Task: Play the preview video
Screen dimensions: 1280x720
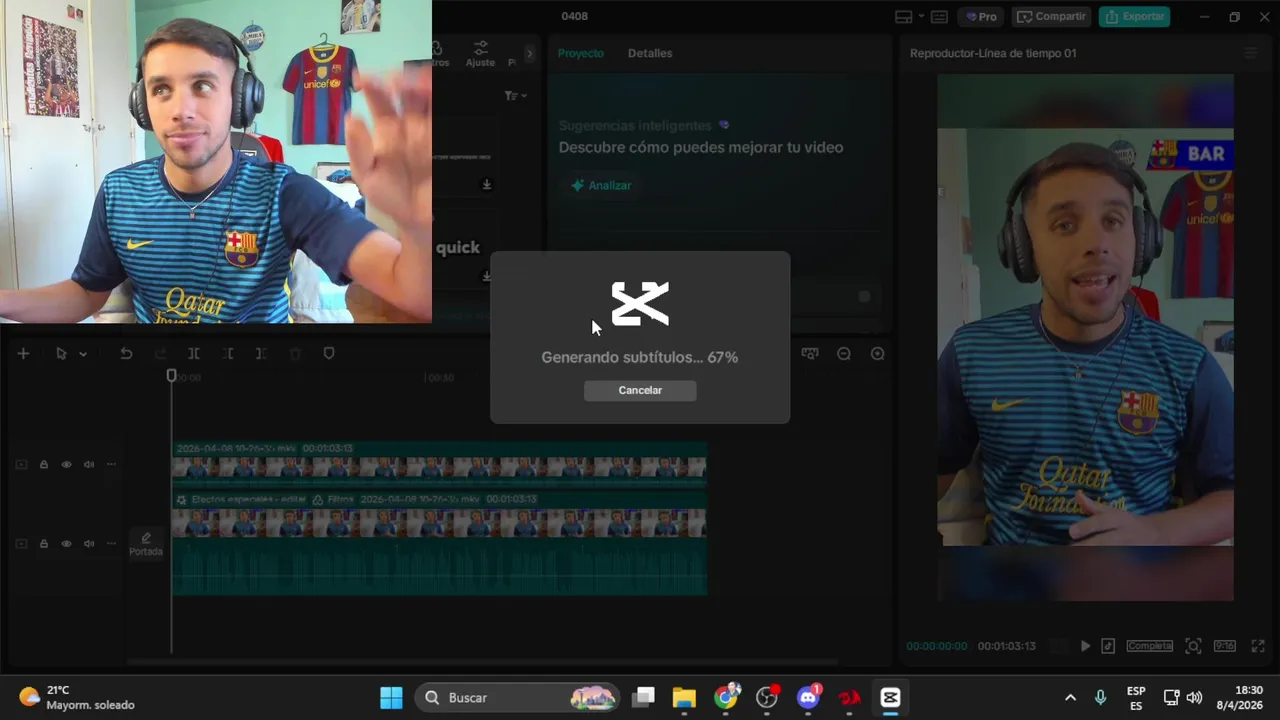Action: point(1085,646)
